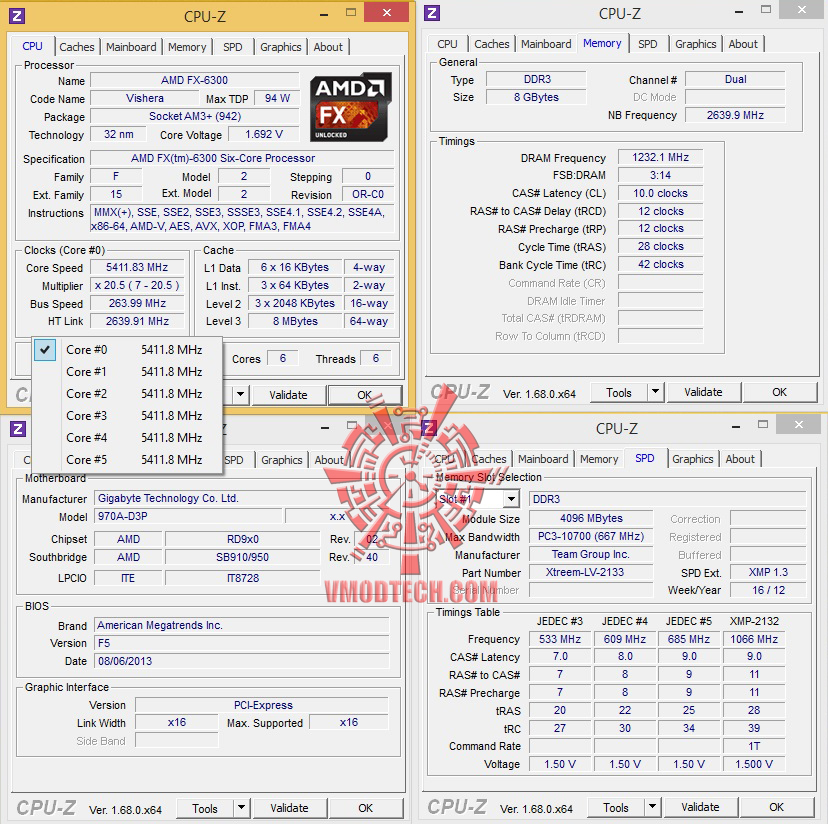The image size is (828, 824).
Task: Open Graphics tab in the SPD window
Action: coord(692,459)
